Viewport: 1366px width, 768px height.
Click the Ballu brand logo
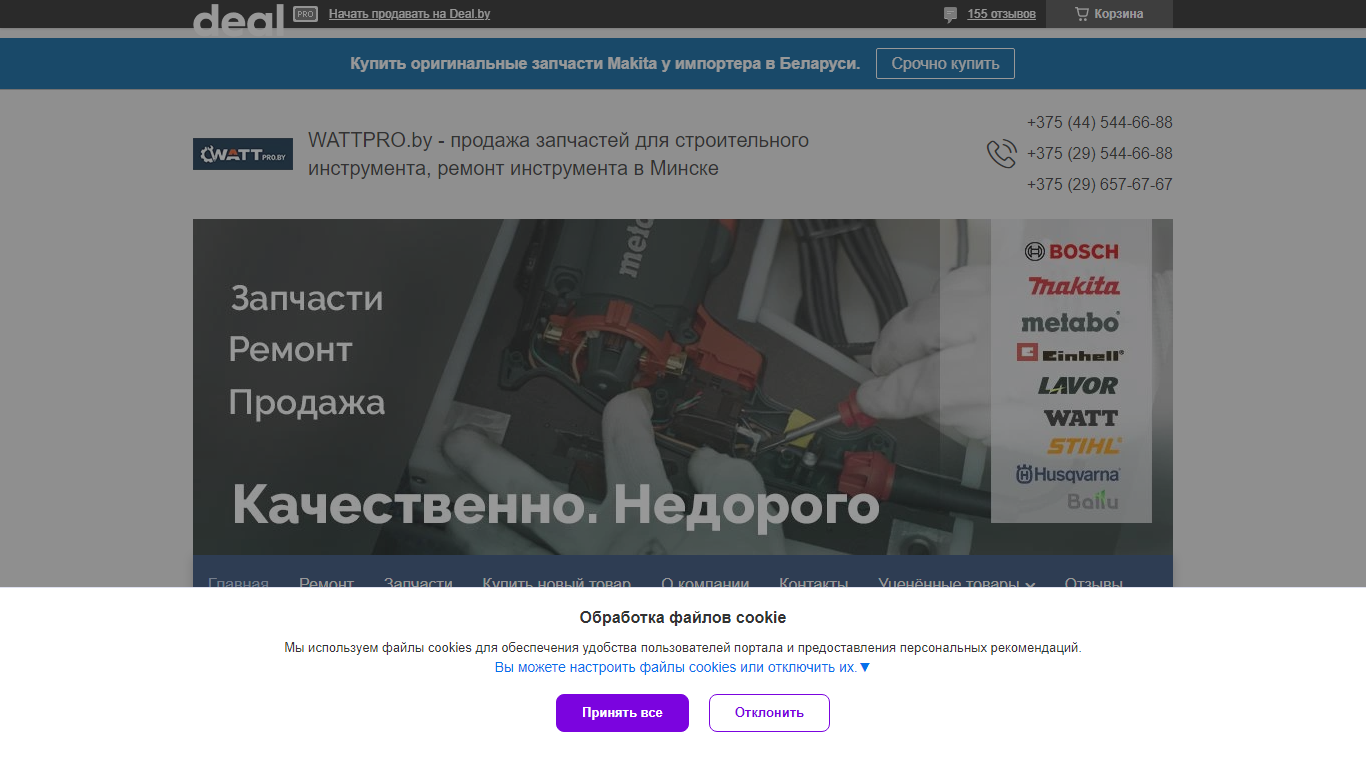[1093, 500]
